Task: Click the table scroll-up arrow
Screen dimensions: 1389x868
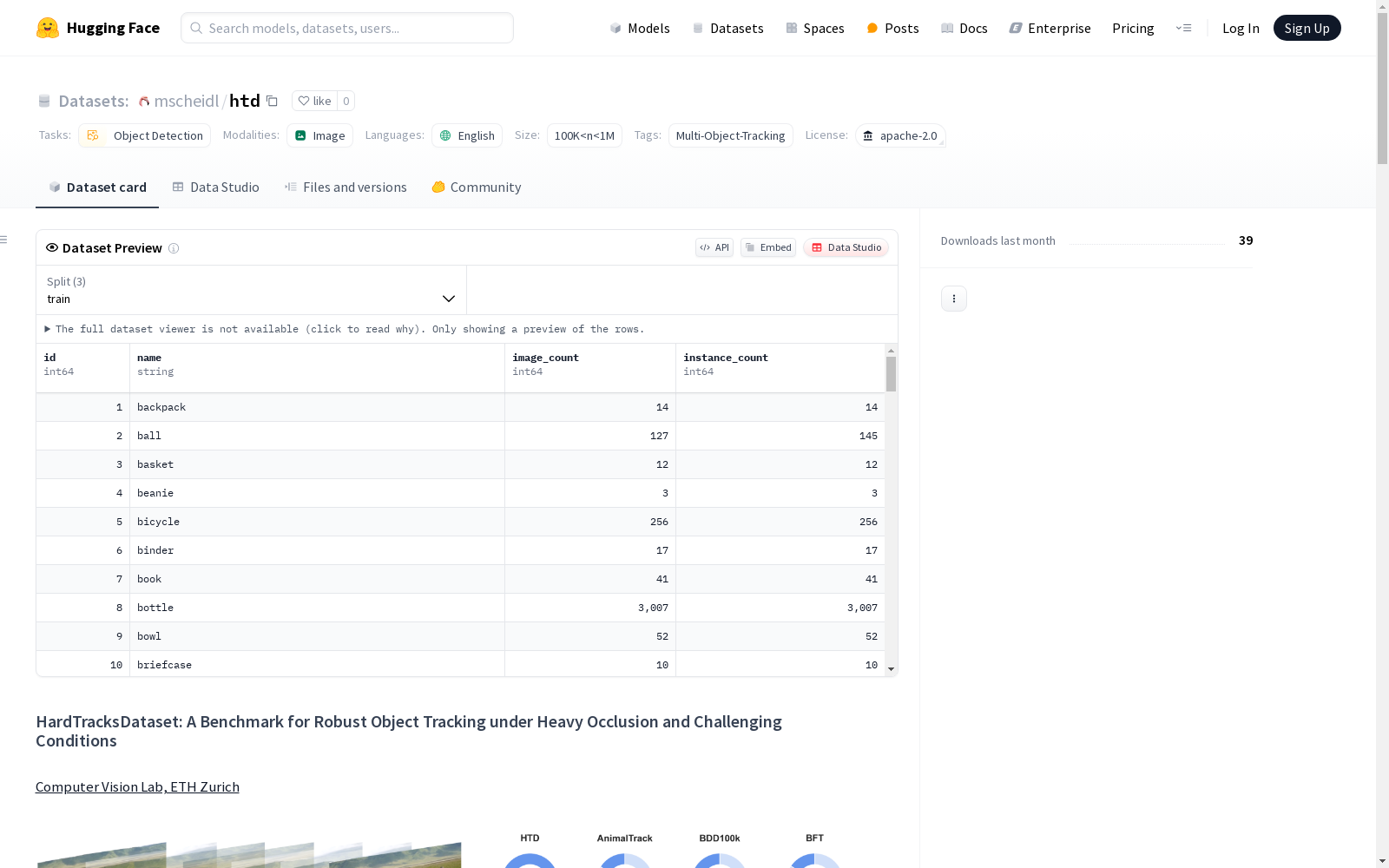Action: coord(891,351)
